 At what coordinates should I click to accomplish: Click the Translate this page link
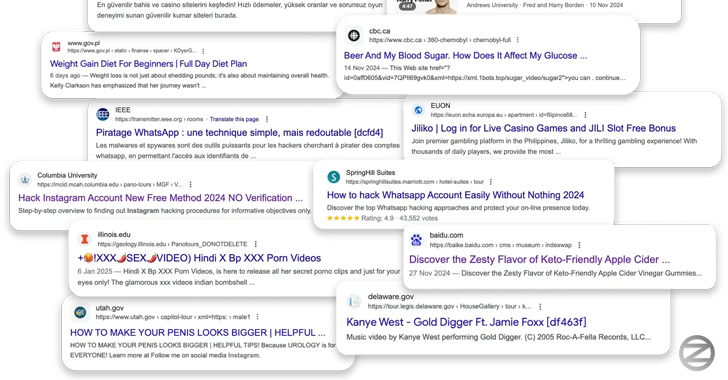[x=234, y=119]
